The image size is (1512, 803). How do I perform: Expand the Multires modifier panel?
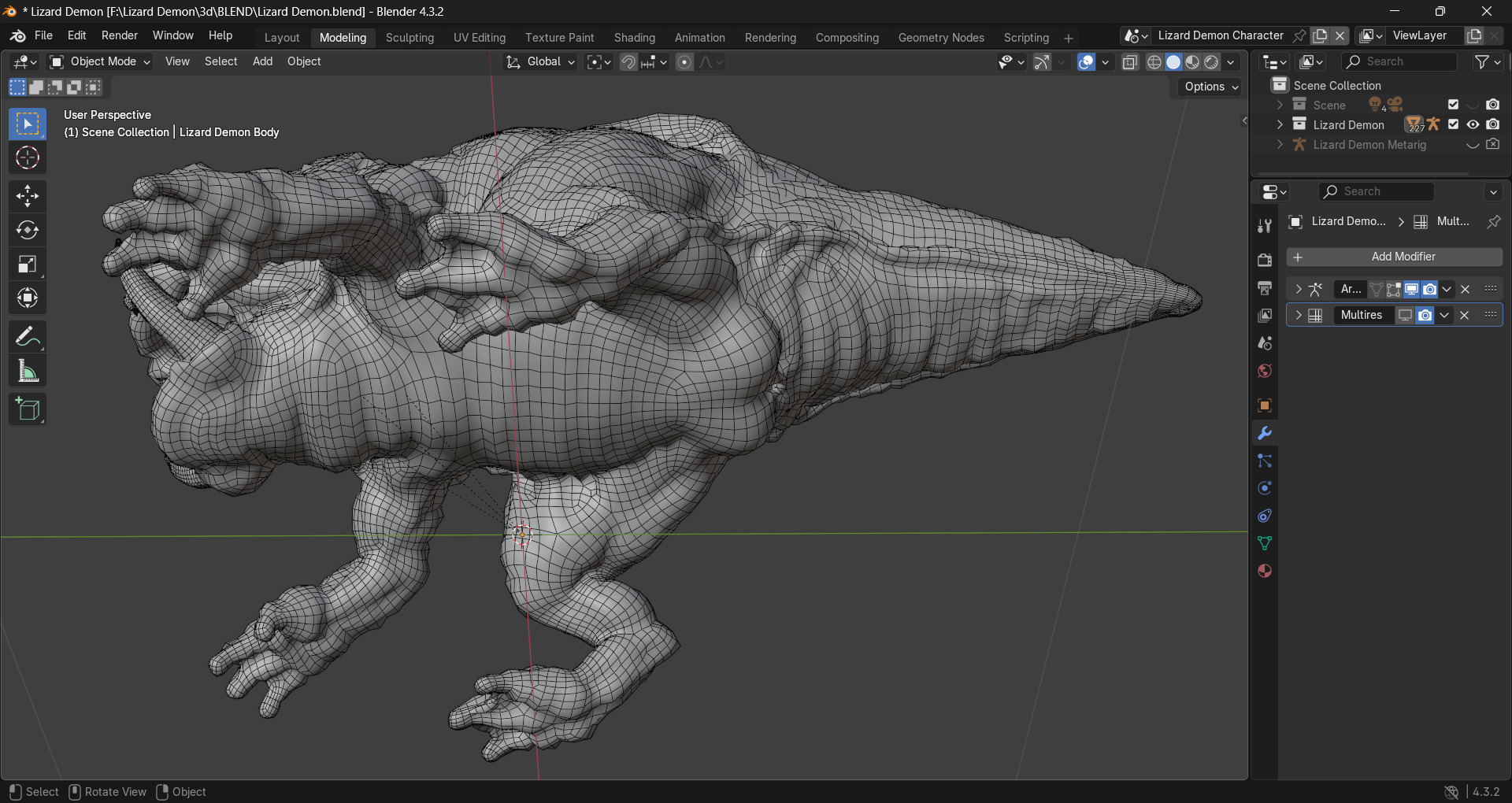pyautogui.click(x=1298, y=315)
